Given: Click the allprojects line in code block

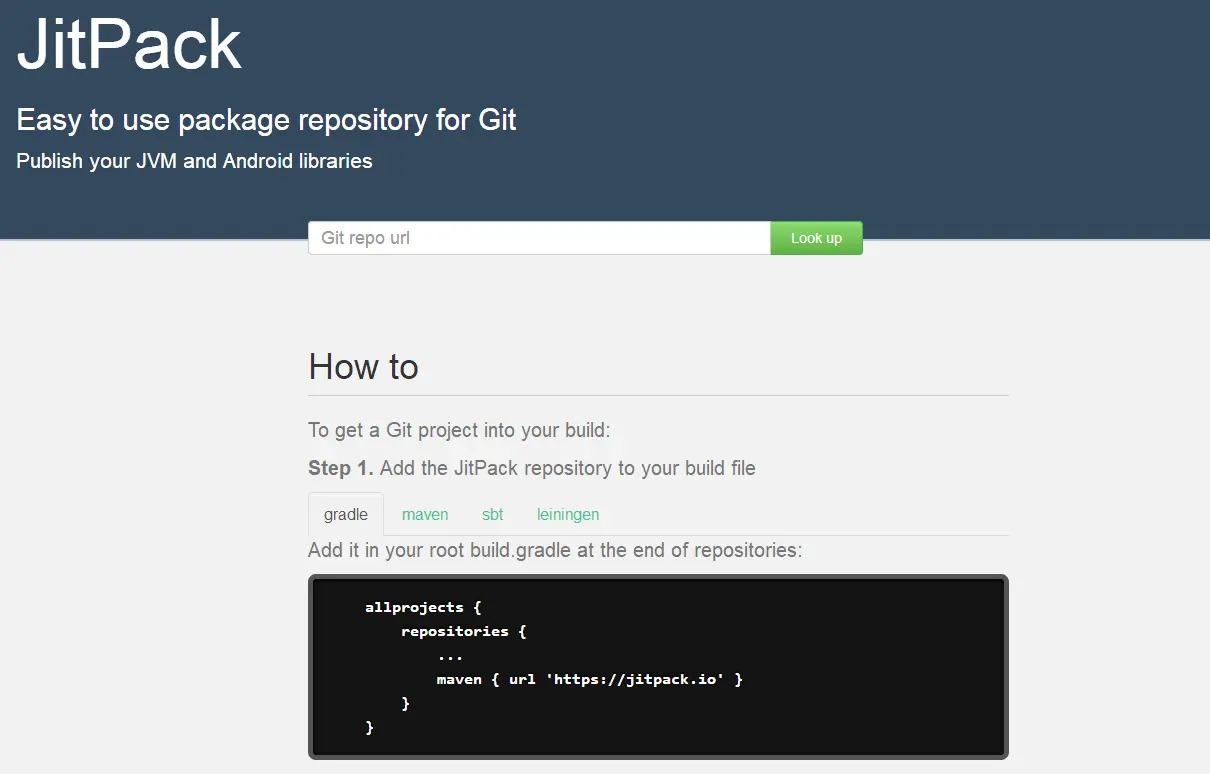Looking at the screenshot, I should coord(424,607).
